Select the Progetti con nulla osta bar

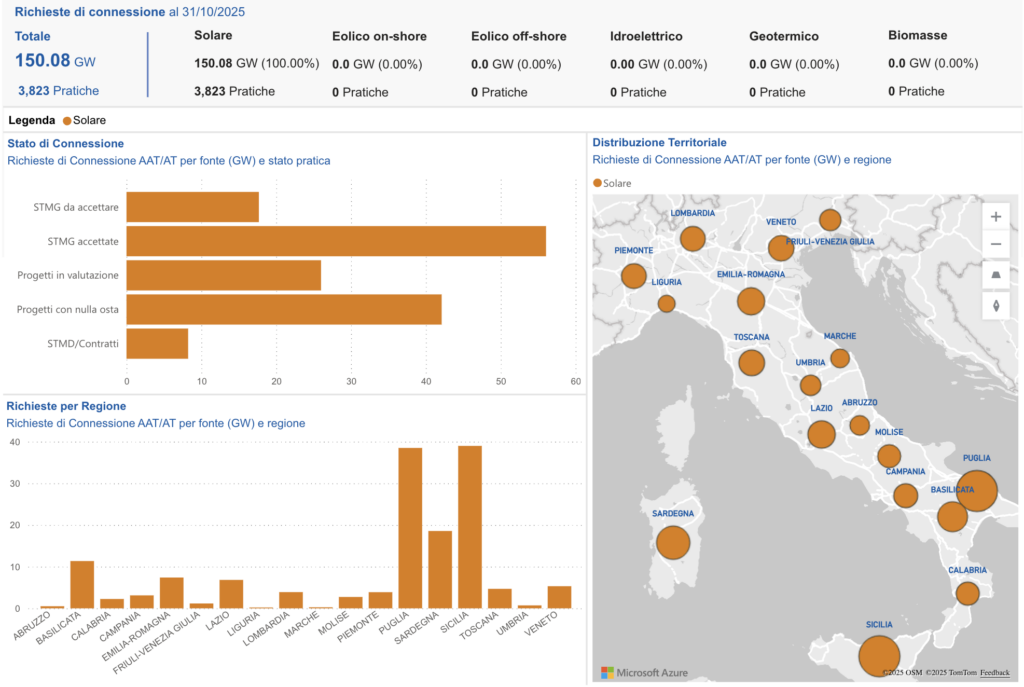(284, 309)
